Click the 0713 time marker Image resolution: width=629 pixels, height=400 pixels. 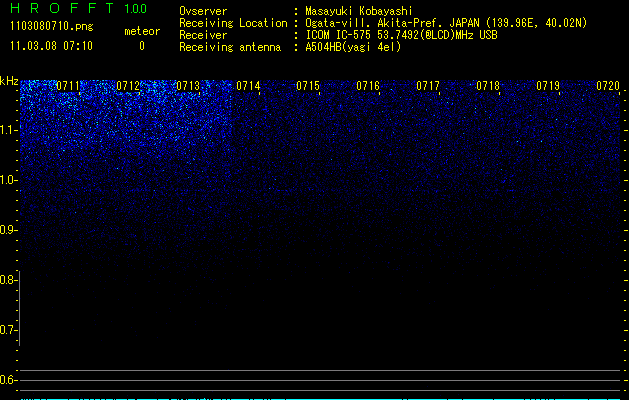pyautogui.click(x=188, y=86)
